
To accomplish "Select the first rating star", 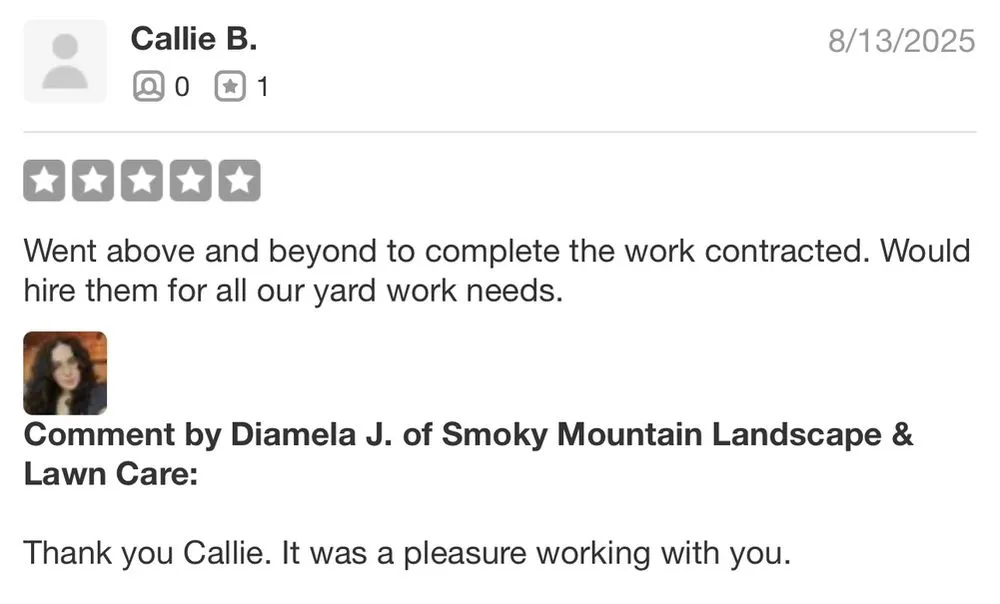I will coord(44,180).
